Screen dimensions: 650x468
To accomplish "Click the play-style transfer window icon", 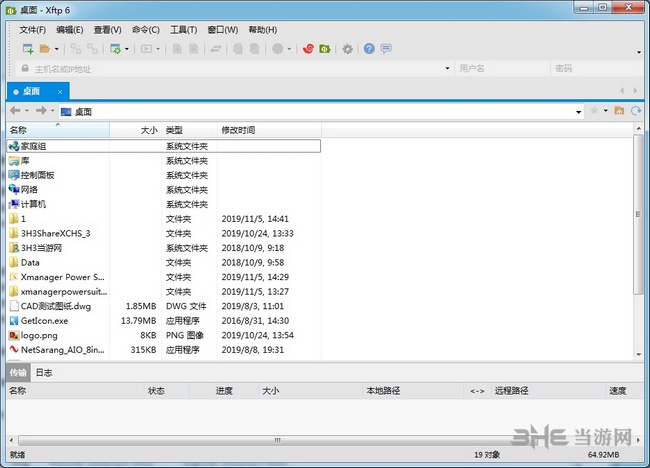I will coord(146,49).
